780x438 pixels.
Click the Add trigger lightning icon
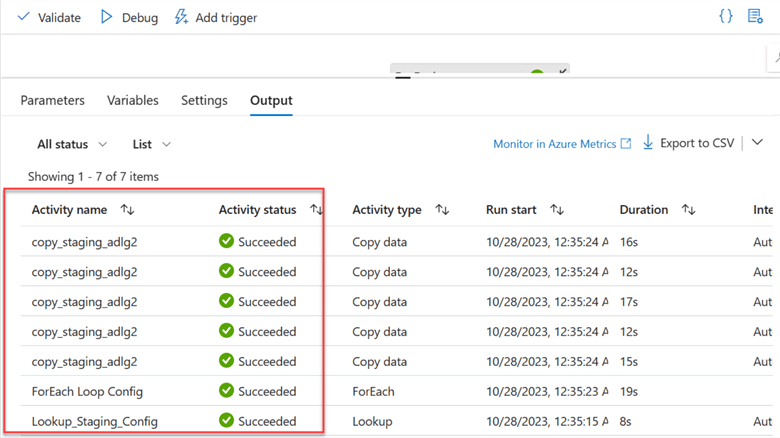[181, 17]
